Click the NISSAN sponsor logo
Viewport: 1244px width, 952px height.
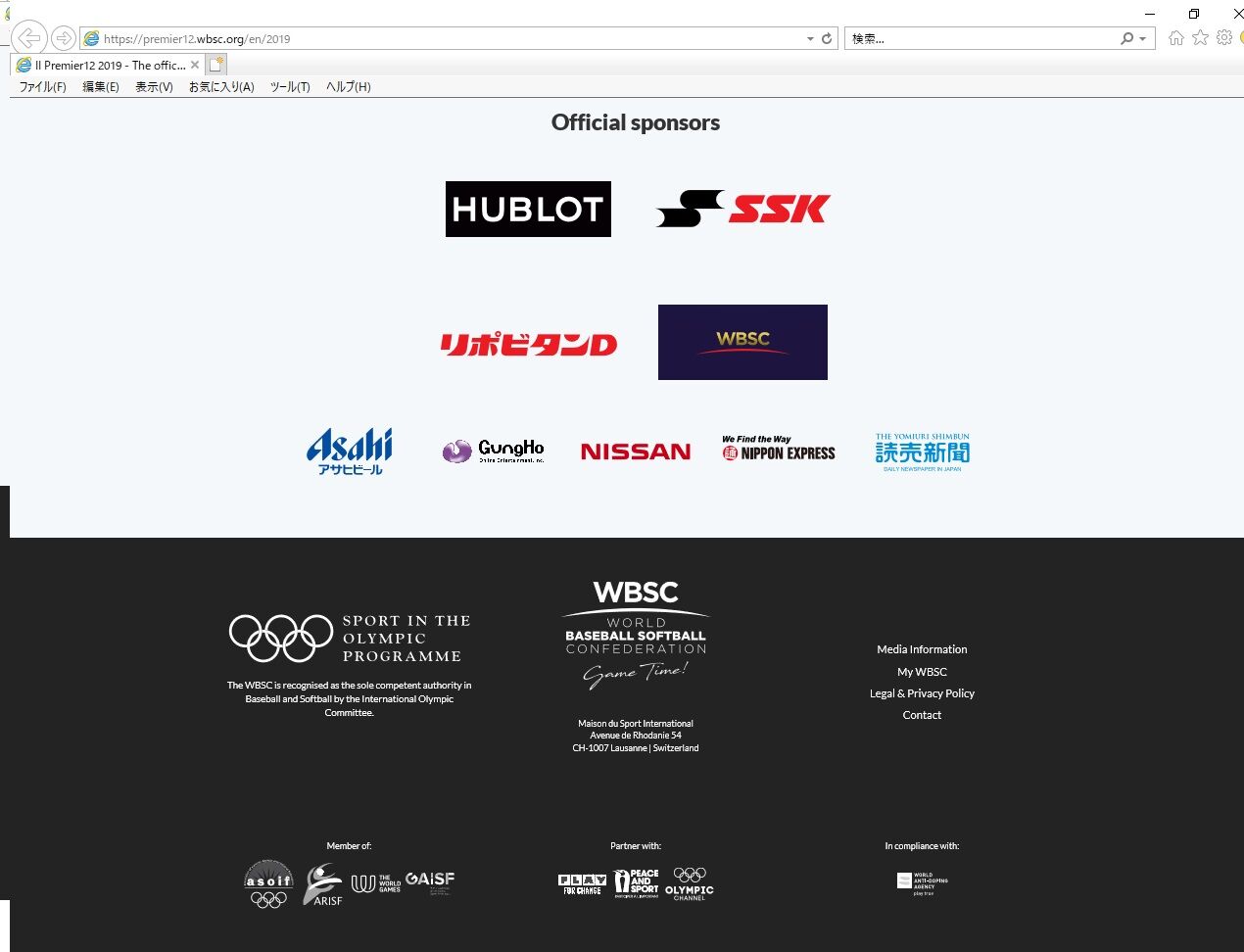[x=636, y=452]
